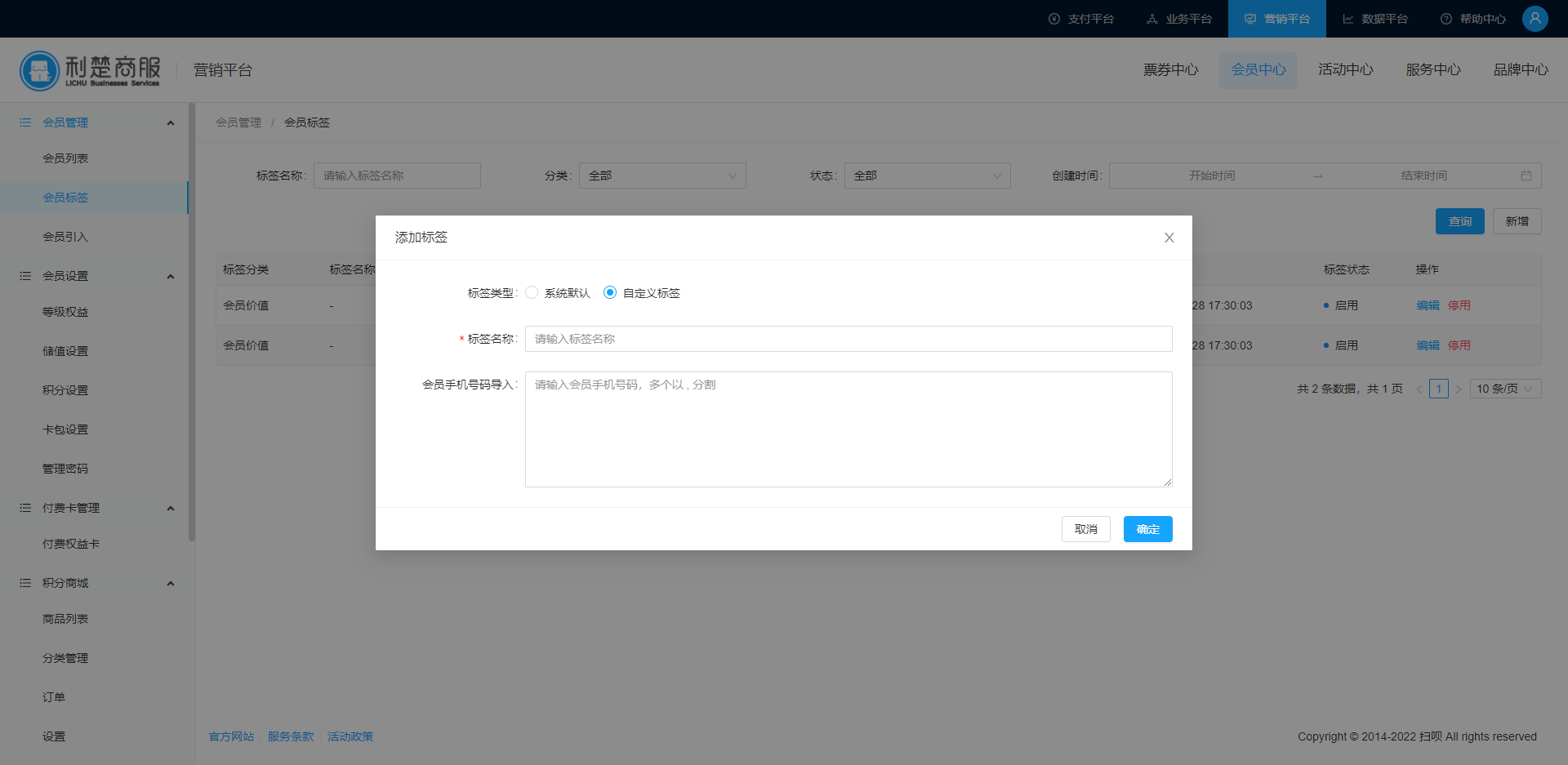Open the 分类 dropdown

[x=662, y=176]
